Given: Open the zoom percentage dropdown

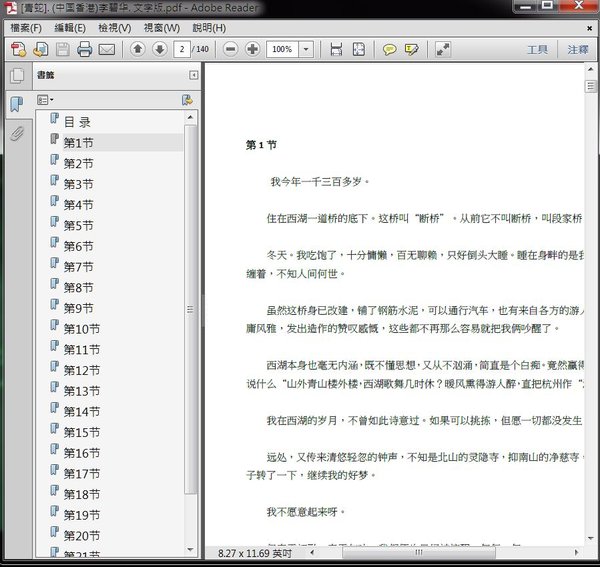Looking at the screenshot, I should tap(304, 49).
